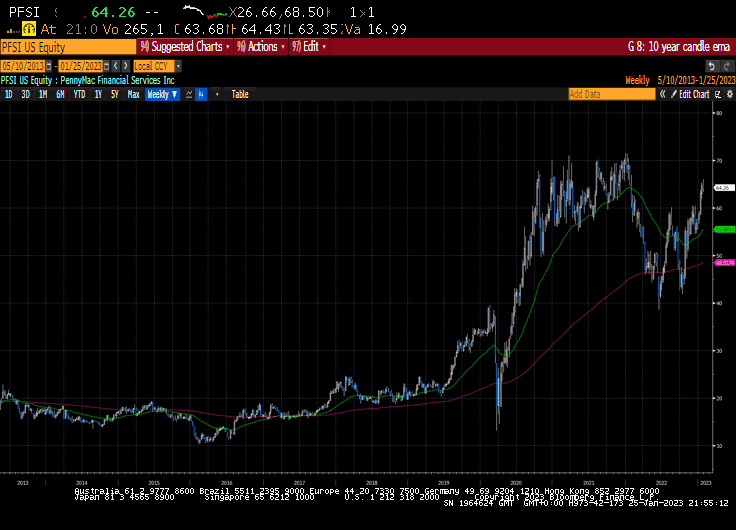Click the green EMA value label on axis

click(x=724, y=230)
